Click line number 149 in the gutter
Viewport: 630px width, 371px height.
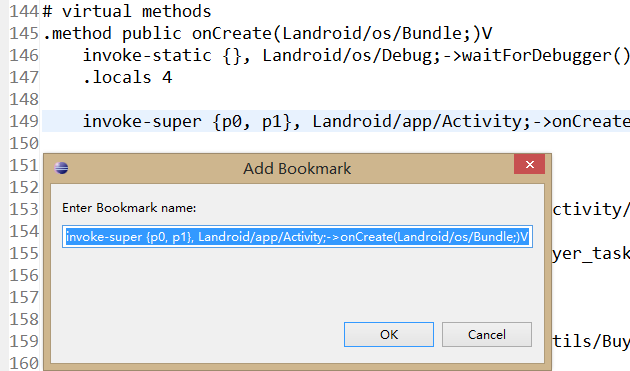[24, 121]
